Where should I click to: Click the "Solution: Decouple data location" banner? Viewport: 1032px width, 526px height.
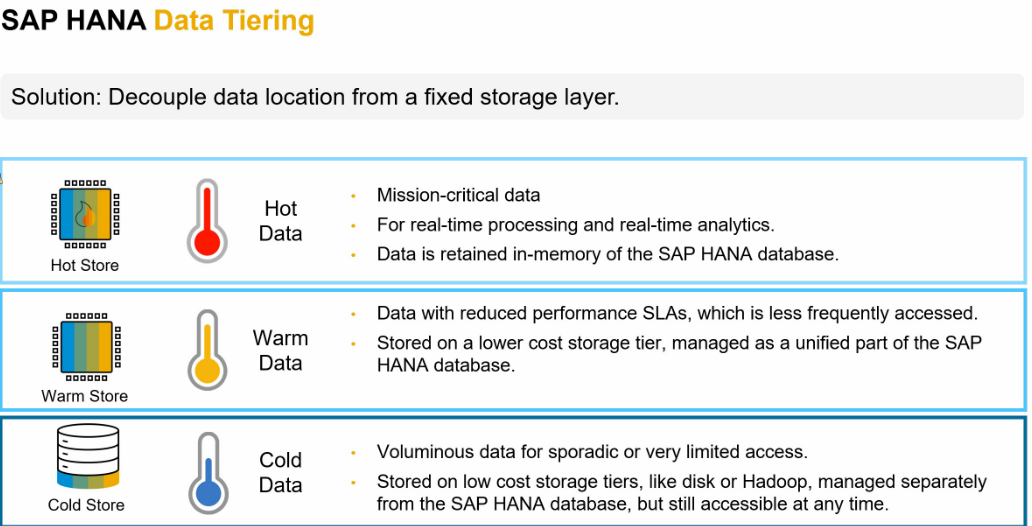pos(315,97)
